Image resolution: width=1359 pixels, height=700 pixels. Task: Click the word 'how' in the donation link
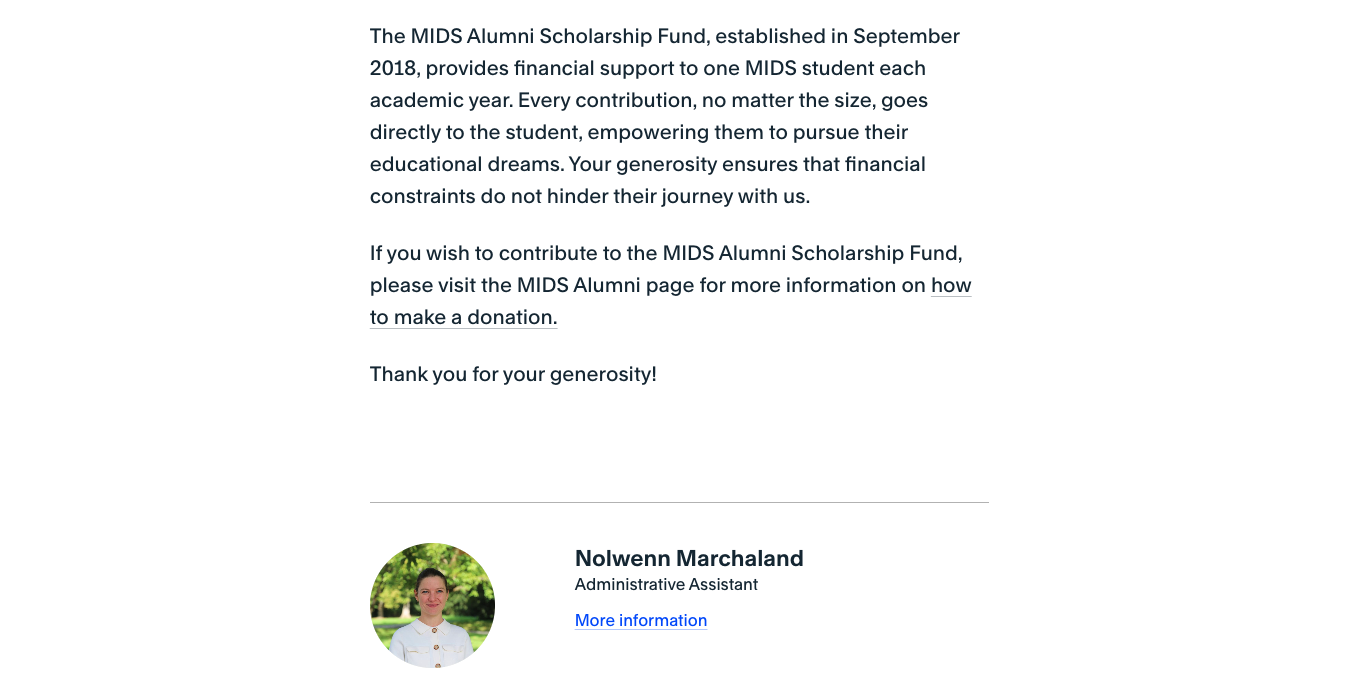[x=951, y=285]
